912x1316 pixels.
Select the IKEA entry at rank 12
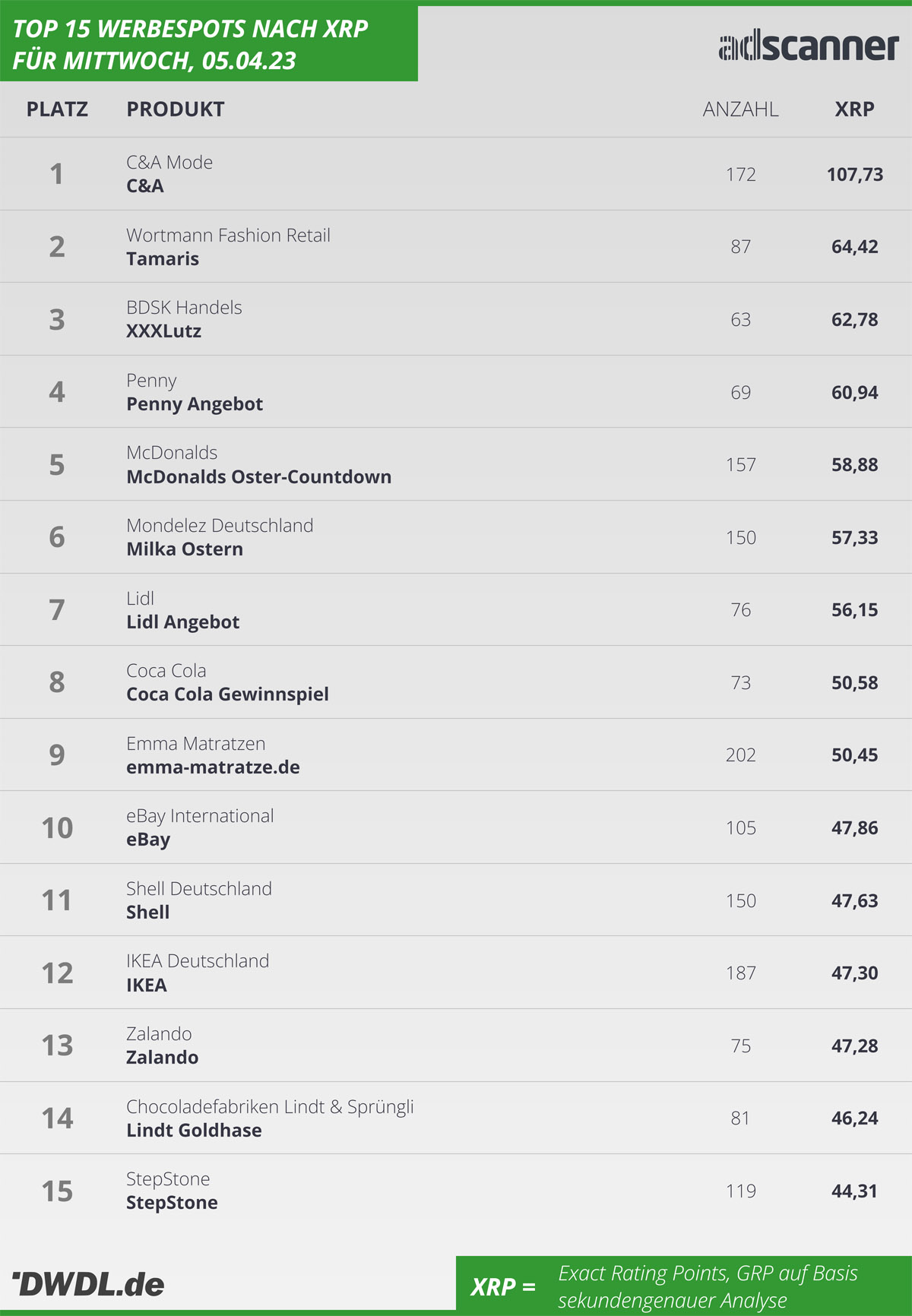[x=456, y=973]
